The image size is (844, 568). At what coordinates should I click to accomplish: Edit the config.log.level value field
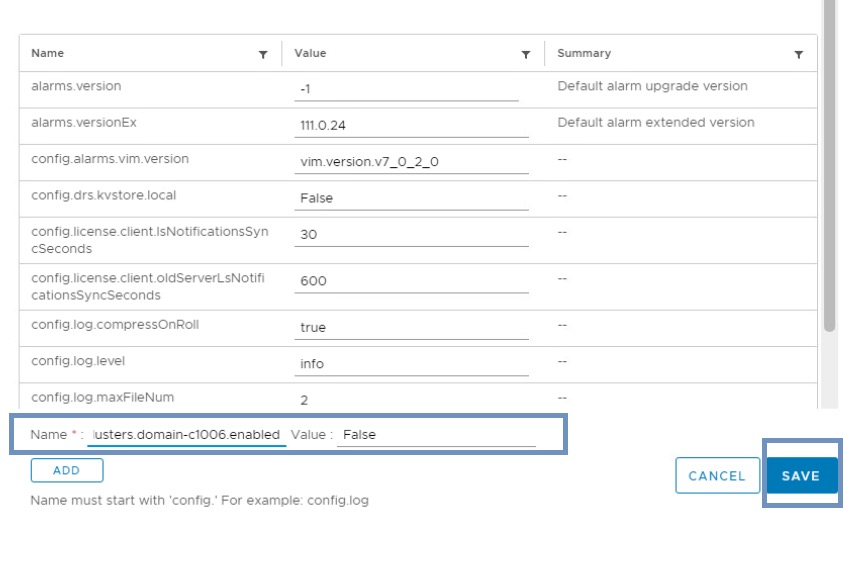[412, 364]
